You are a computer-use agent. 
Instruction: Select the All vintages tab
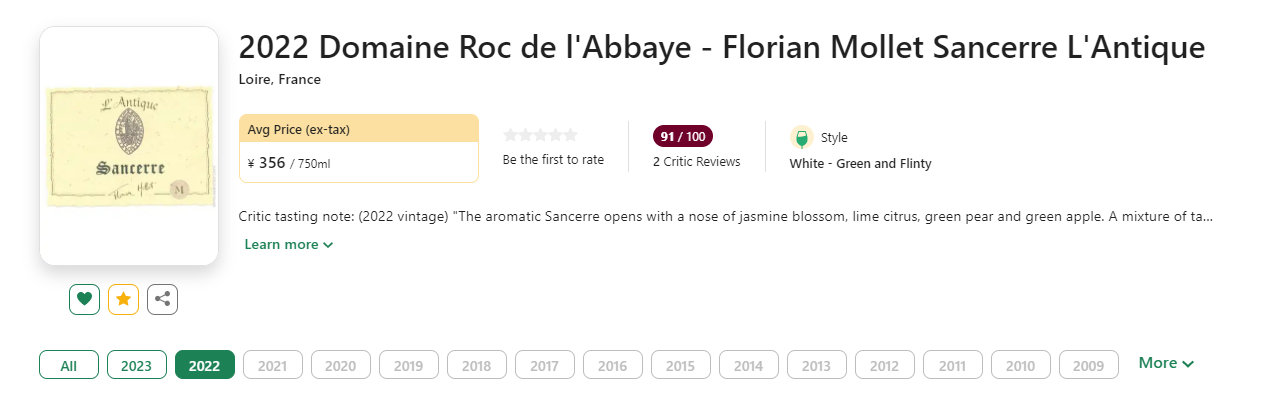tap(69, 365)
